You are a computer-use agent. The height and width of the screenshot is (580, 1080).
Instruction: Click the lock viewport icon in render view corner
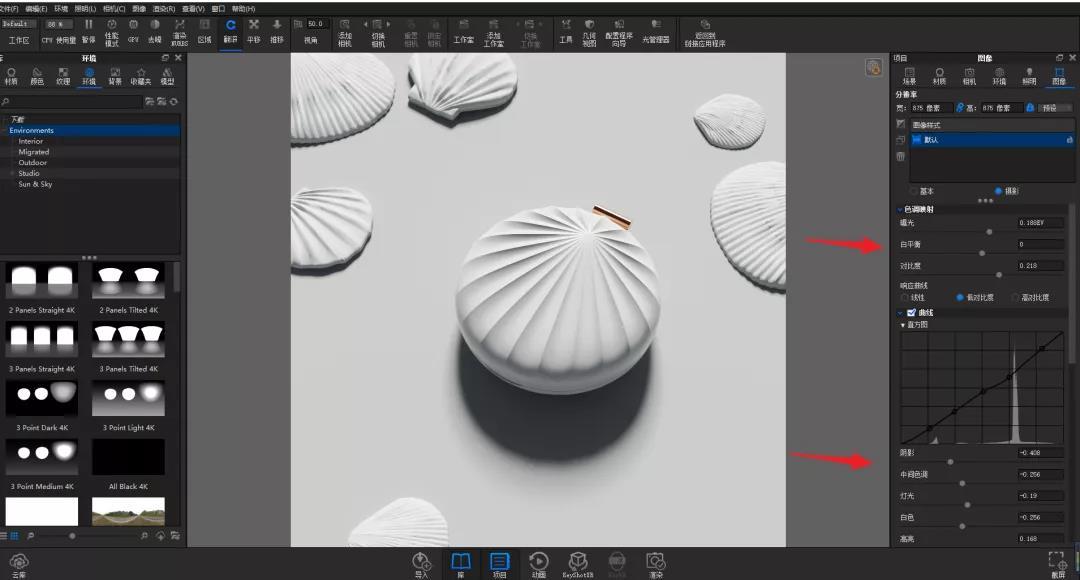[873, 68]
